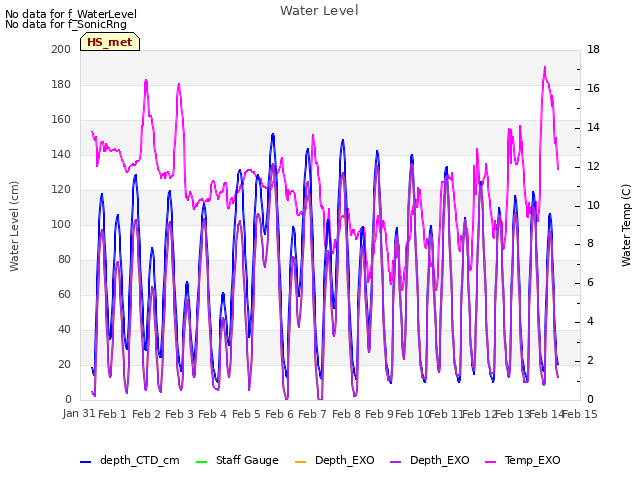Click the 'No data for f_WaterLevel' message
Screen dimensions: 640x480
click(71, 14)
